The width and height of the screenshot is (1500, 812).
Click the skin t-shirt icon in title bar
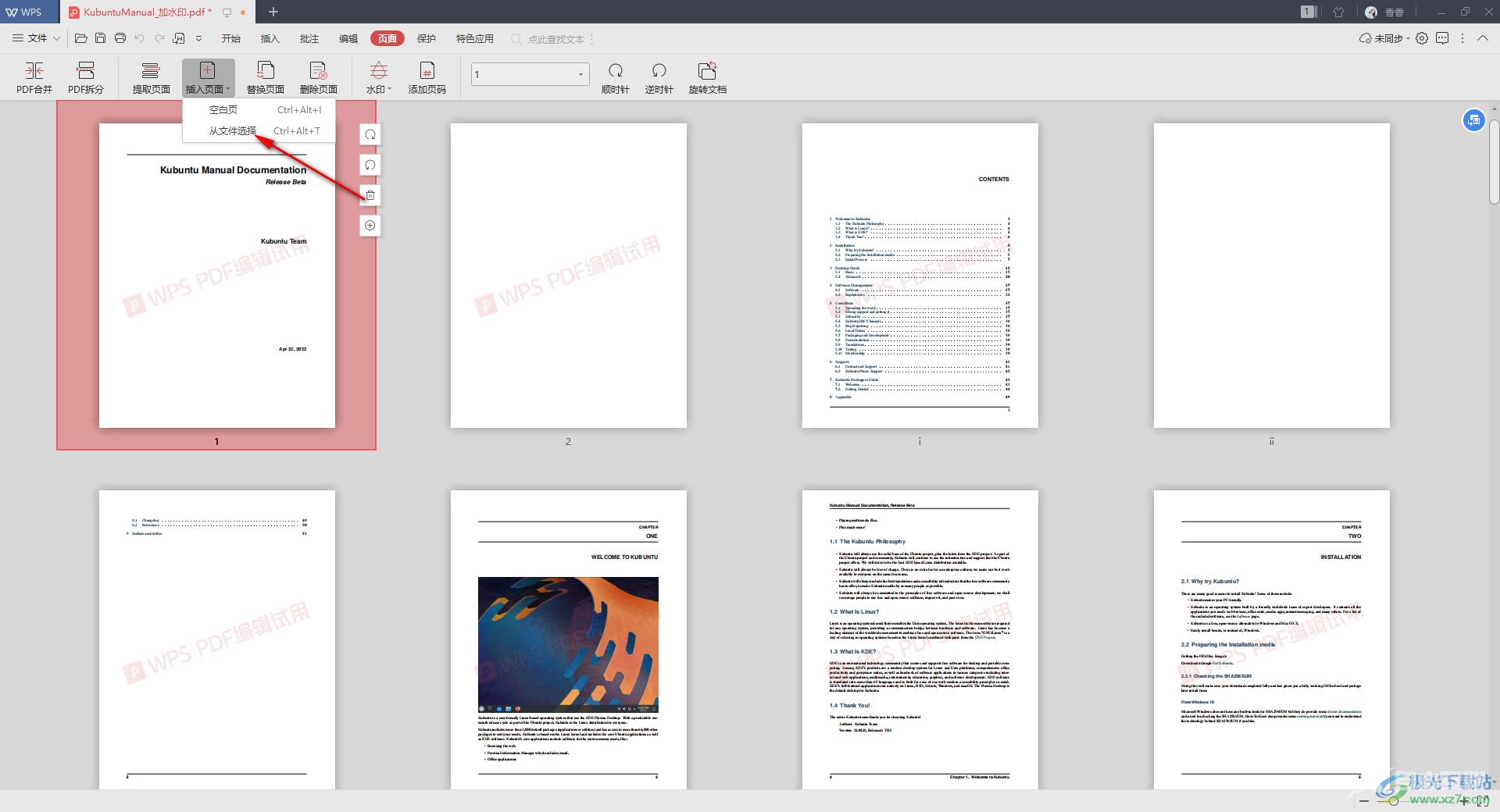click(1338, 12)
